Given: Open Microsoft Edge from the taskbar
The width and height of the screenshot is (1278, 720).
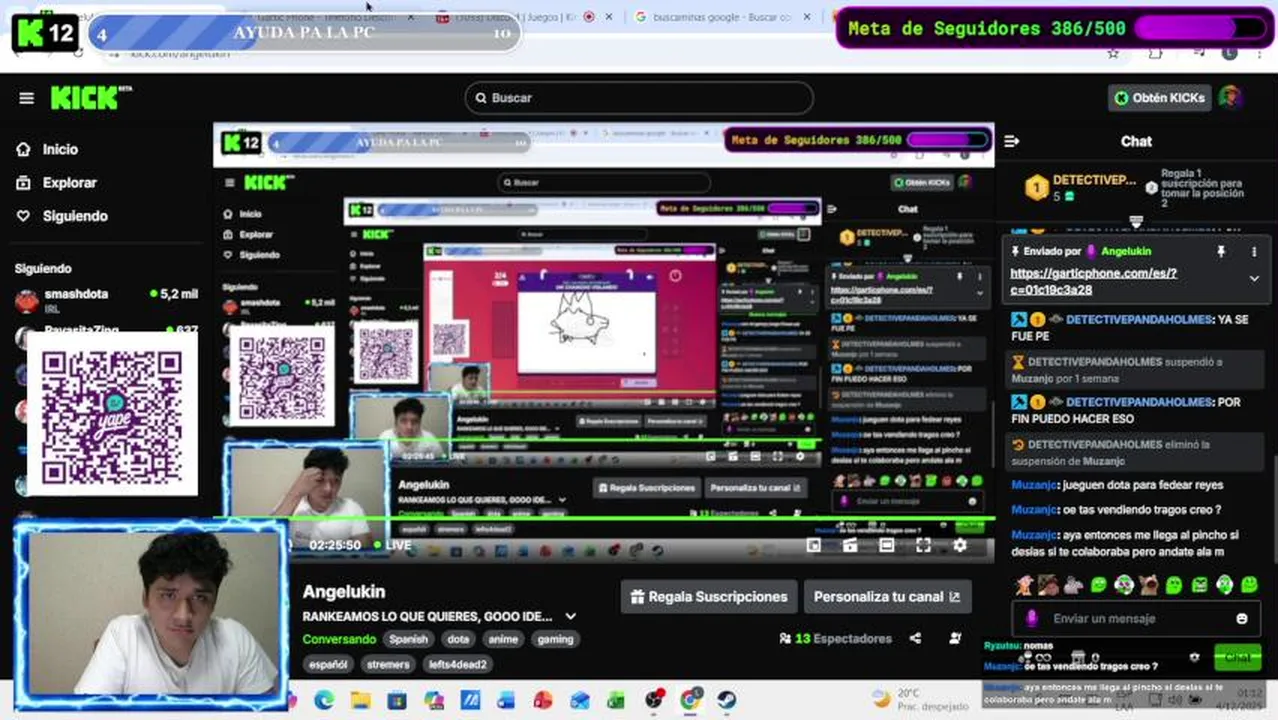Looking at the screenshot, I should click(x=324, y=700).
